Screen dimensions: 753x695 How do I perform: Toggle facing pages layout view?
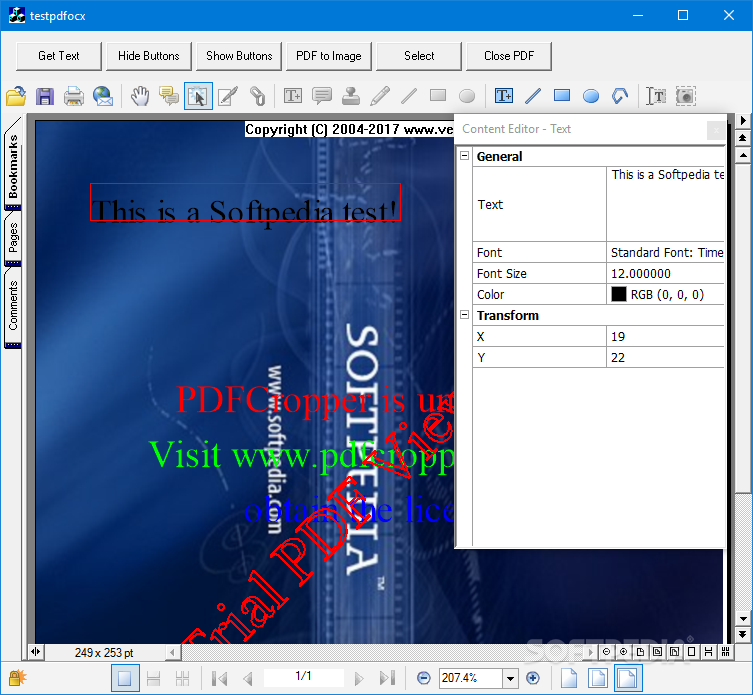click(182, 678)
